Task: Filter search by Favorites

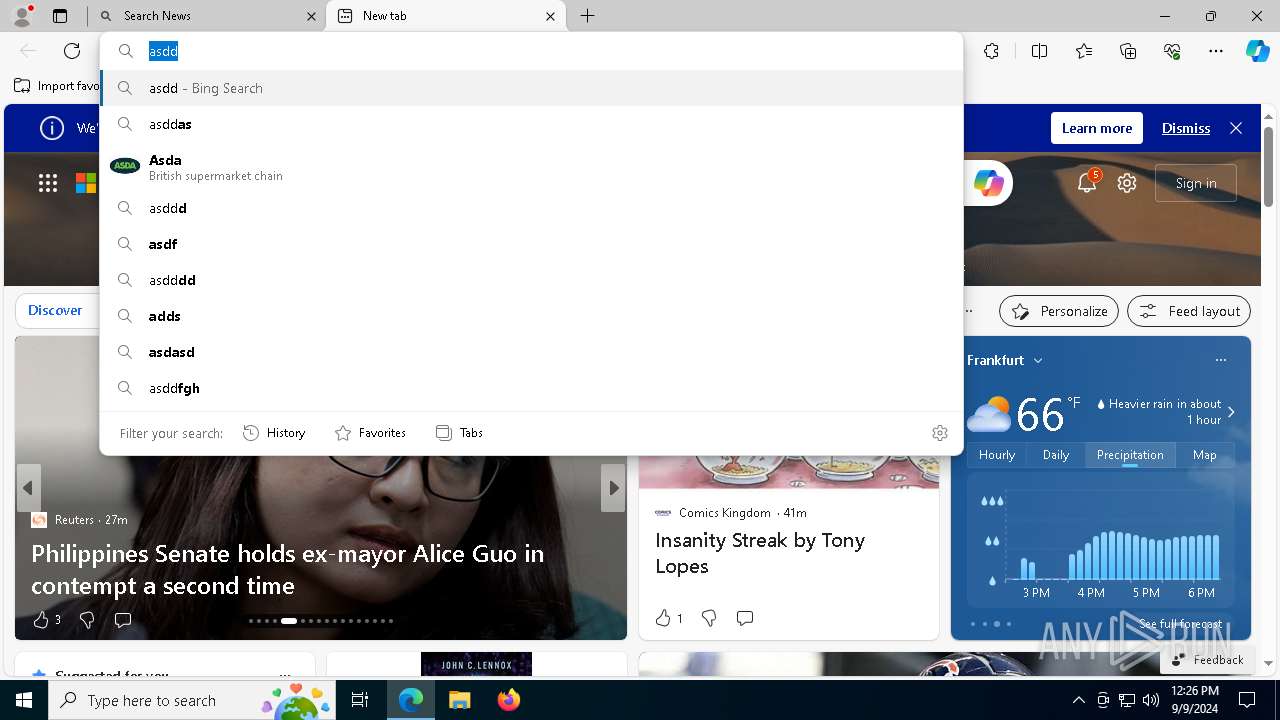Action: [x=370, y=433]
